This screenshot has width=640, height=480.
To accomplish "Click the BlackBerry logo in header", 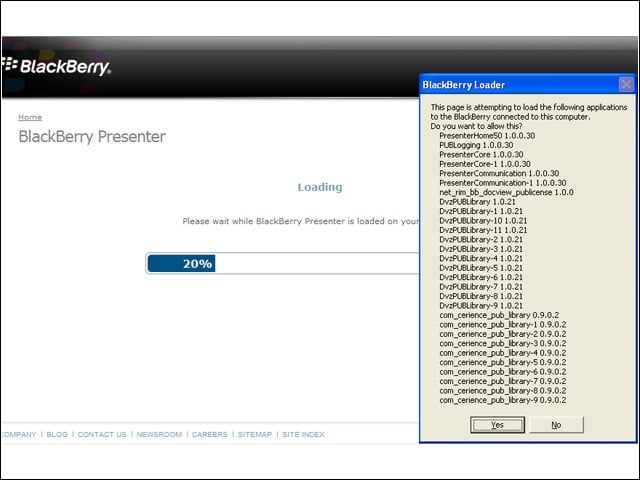I will (x=56, y=66).
